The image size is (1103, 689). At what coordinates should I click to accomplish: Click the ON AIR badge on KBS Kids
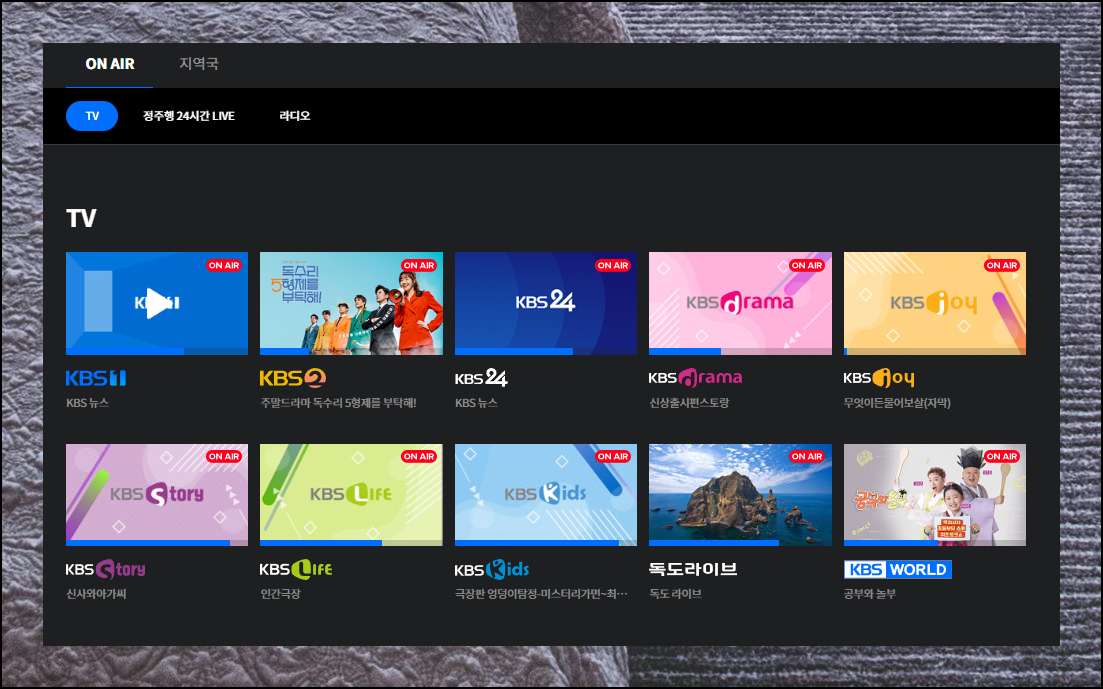[613, 457]
